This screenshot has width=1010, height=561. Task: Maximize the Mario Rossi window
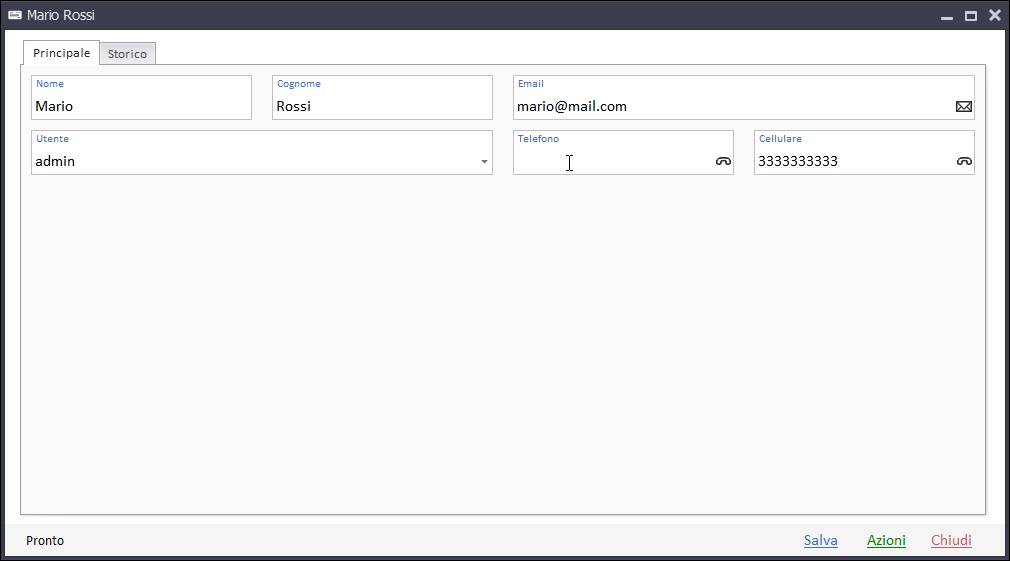(970, 16)
